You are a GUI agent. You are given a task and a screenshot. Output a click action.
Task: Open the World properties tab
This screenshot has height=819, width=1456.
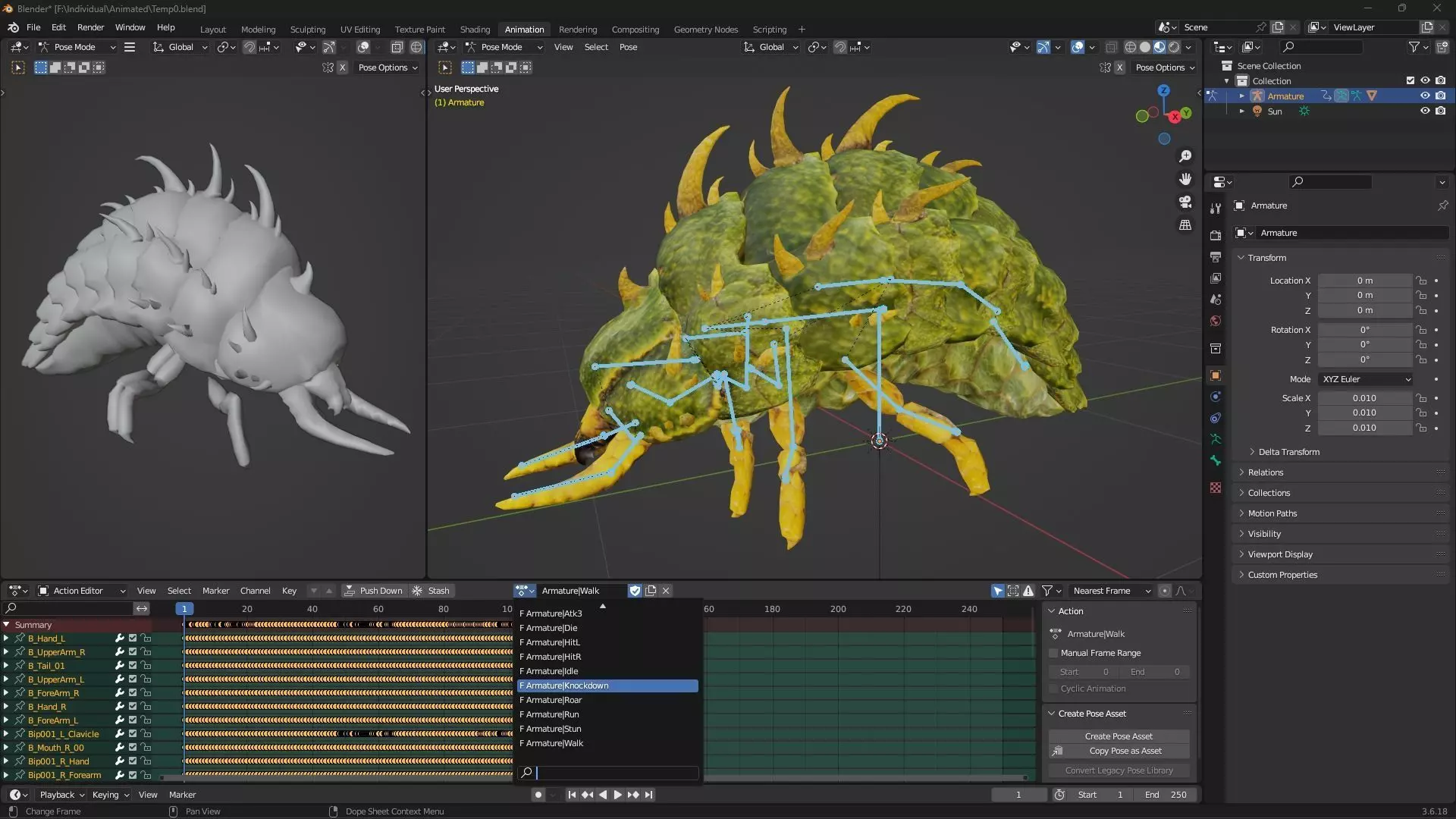(x=1216, y=321)
